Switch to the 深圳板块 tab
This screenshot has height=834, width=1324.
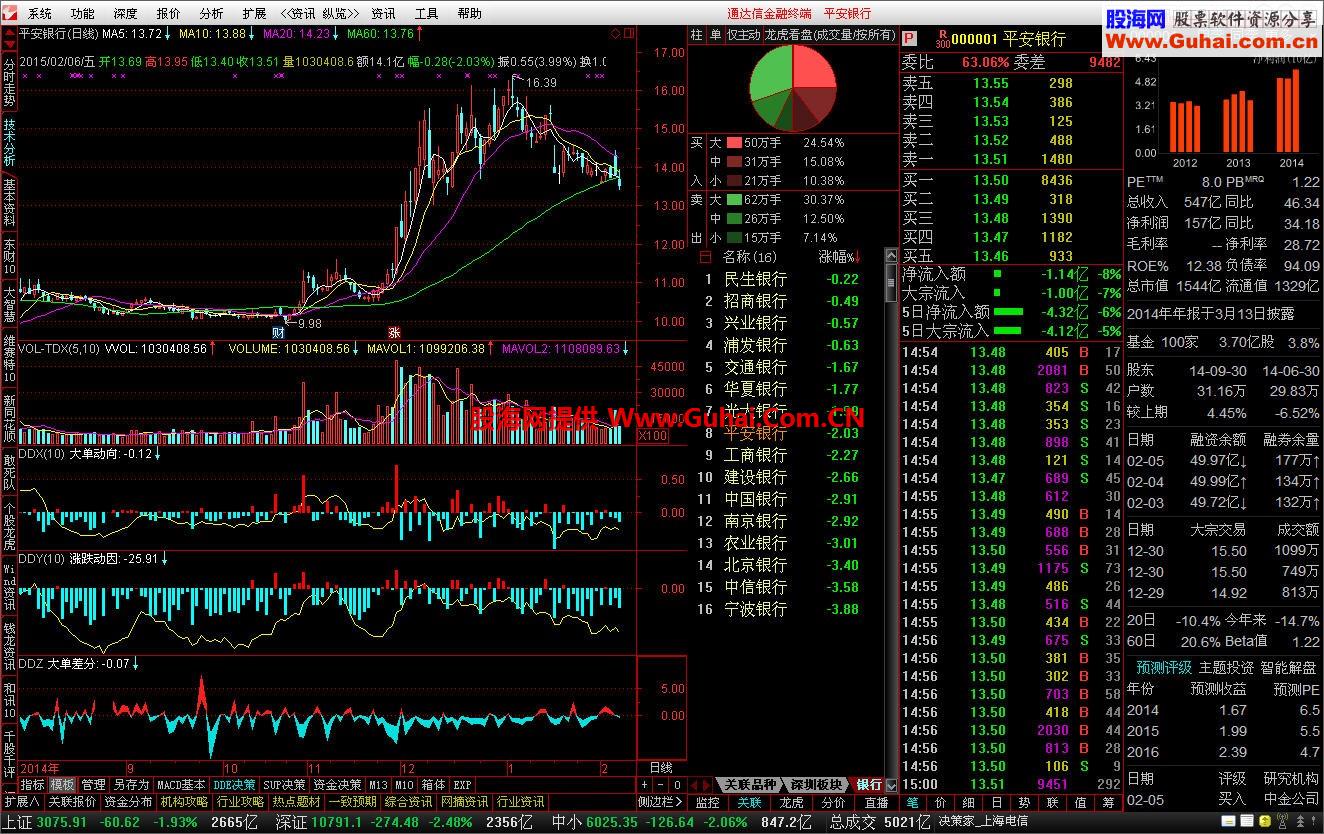[816, 785]
